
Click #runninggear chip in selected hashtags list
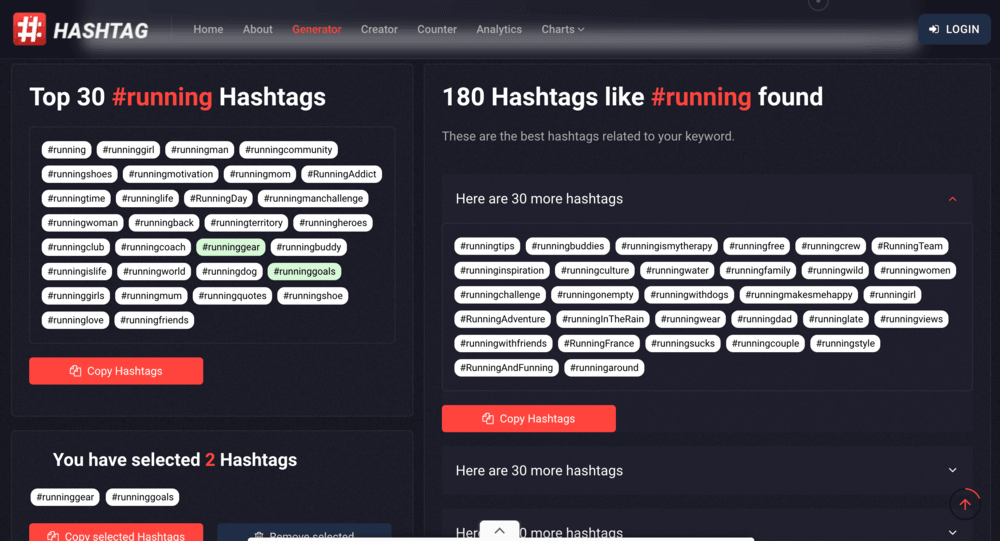pyautogui.click(x=66, y=497)
